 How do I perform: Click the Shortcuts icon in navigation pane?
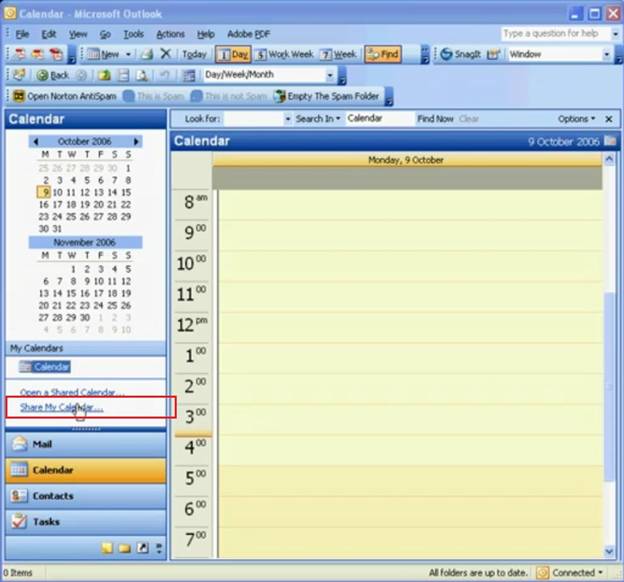coord(142,549)
